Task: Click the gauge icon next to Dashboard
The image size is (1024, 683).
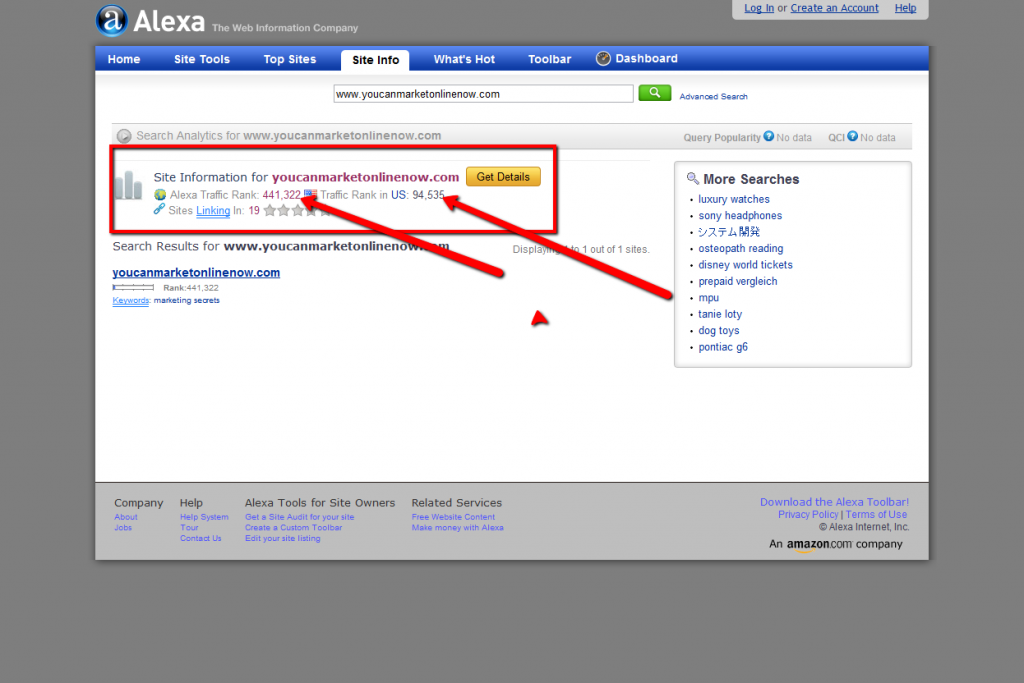Action: 603,58
